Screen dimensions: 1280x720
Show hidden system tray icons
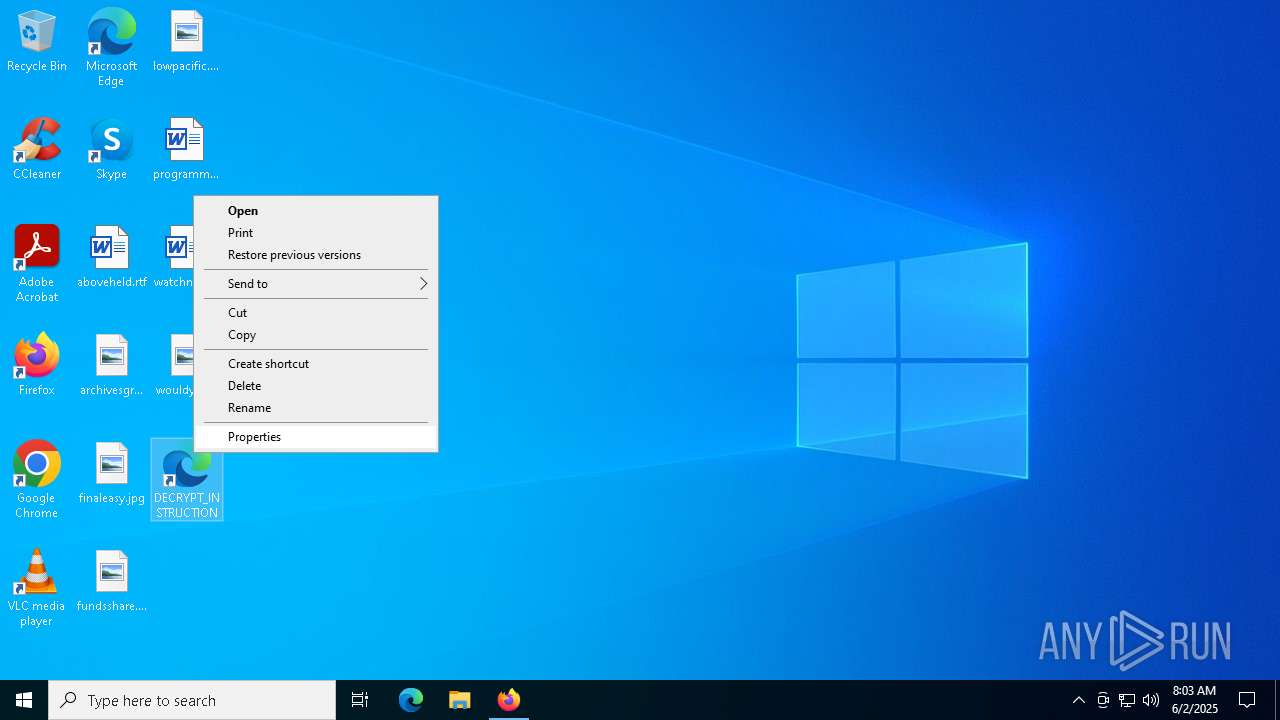point(1079,700)
